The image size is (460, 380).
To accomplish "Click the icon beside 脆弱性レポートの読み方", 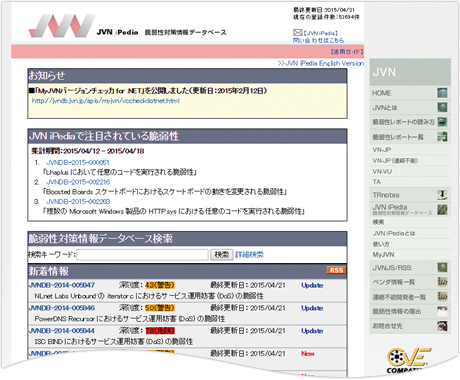I will (x=442, y=122).
